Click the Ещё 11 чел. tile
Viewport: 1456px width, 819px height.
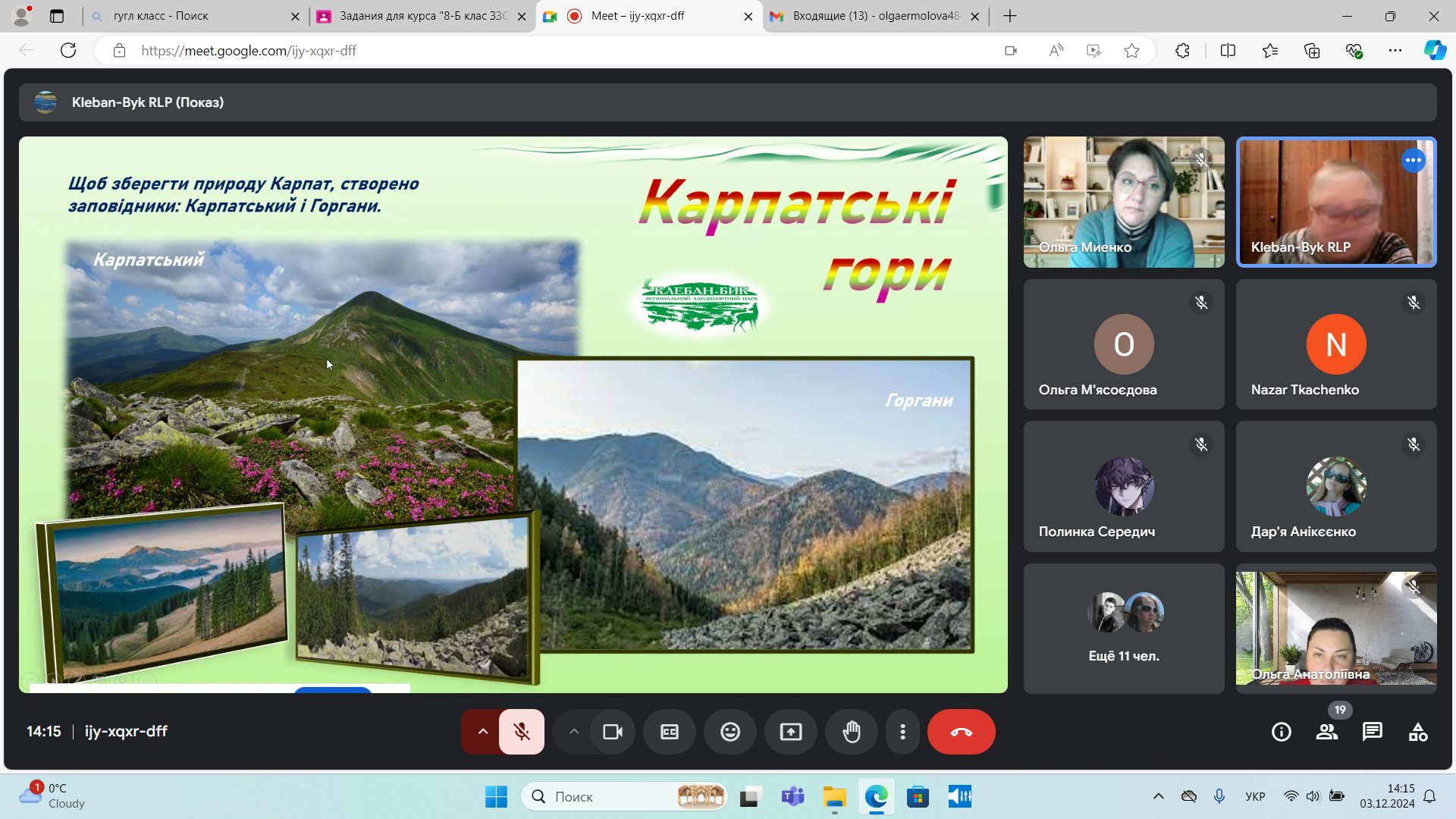coord(1124,628)
